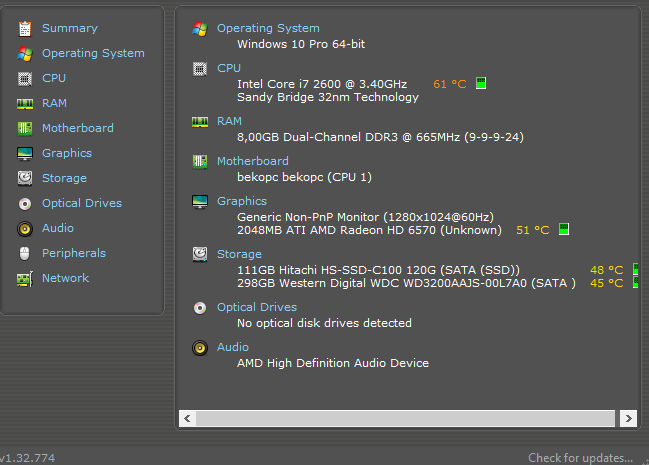The width and height of the screenshot is (649, 465).
Task: Open Network in the left sidebar
Action: [x=65, y=278]
